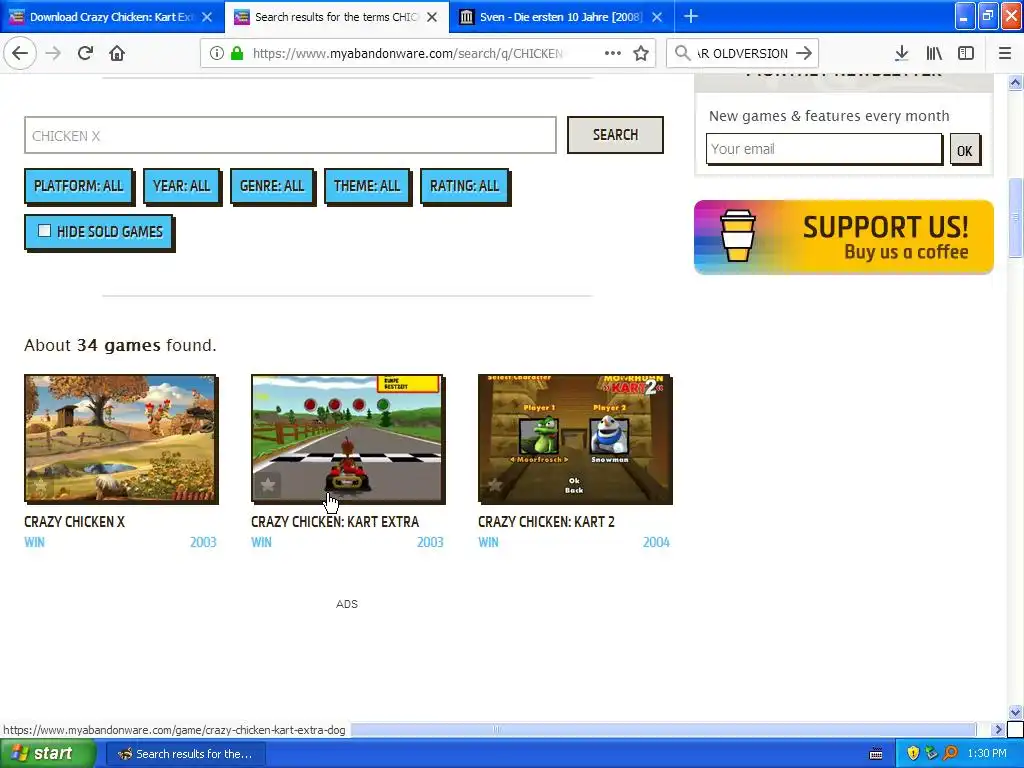Open the Kart 2 character select thumbnail
This screenshot has height=768, width=1024.
coord(575,438)
